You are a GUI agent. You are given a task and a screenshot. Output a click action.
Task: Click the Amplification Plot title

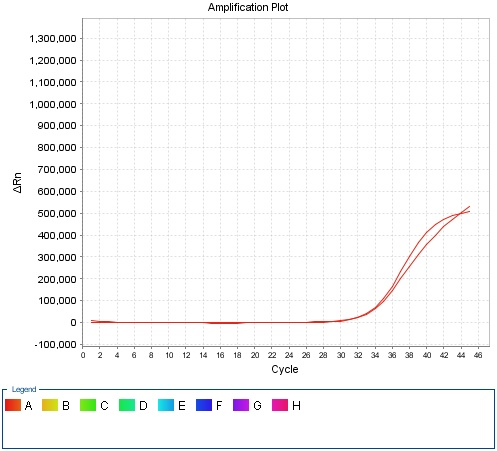coord(248,7)
